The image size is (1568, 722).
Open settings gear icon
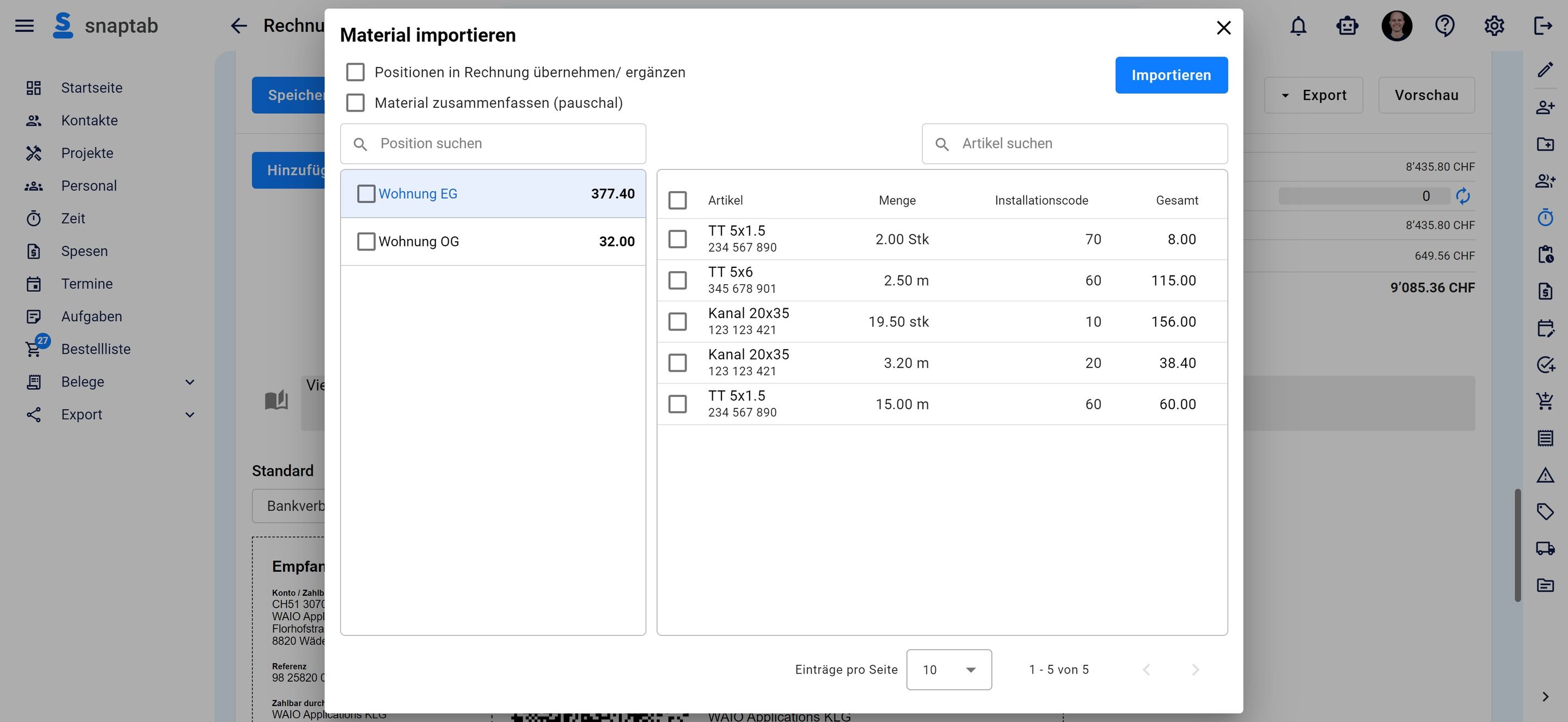pos(1494,26)
